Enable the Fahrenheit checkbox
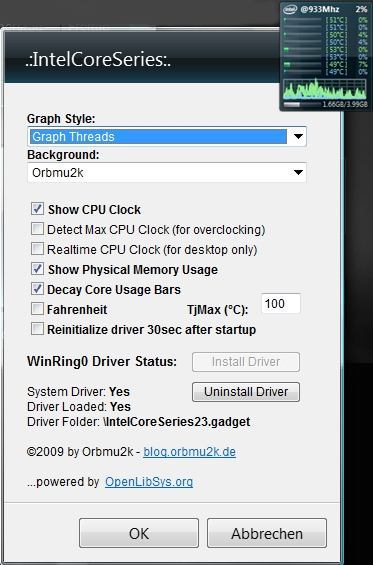This screenshot has width=373, height=565. [x=37, y=309]
